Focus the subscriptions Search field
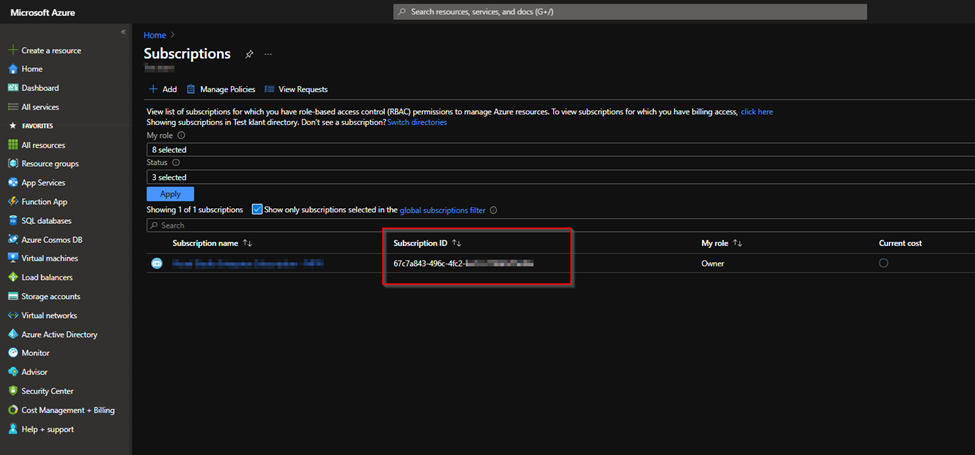 point(560,225)
